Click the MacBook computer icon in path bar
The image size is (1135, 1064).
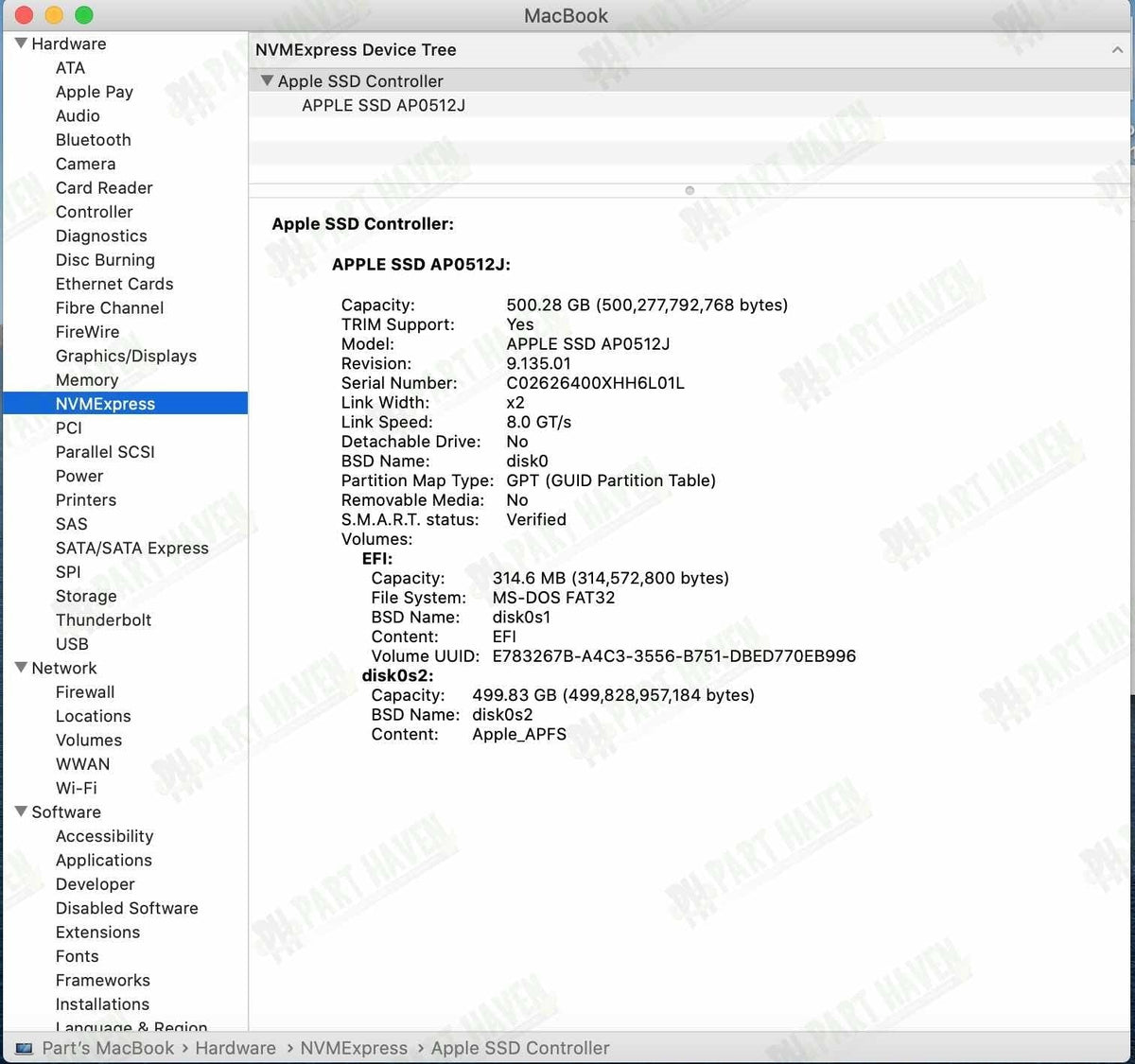coord(25,1049)
